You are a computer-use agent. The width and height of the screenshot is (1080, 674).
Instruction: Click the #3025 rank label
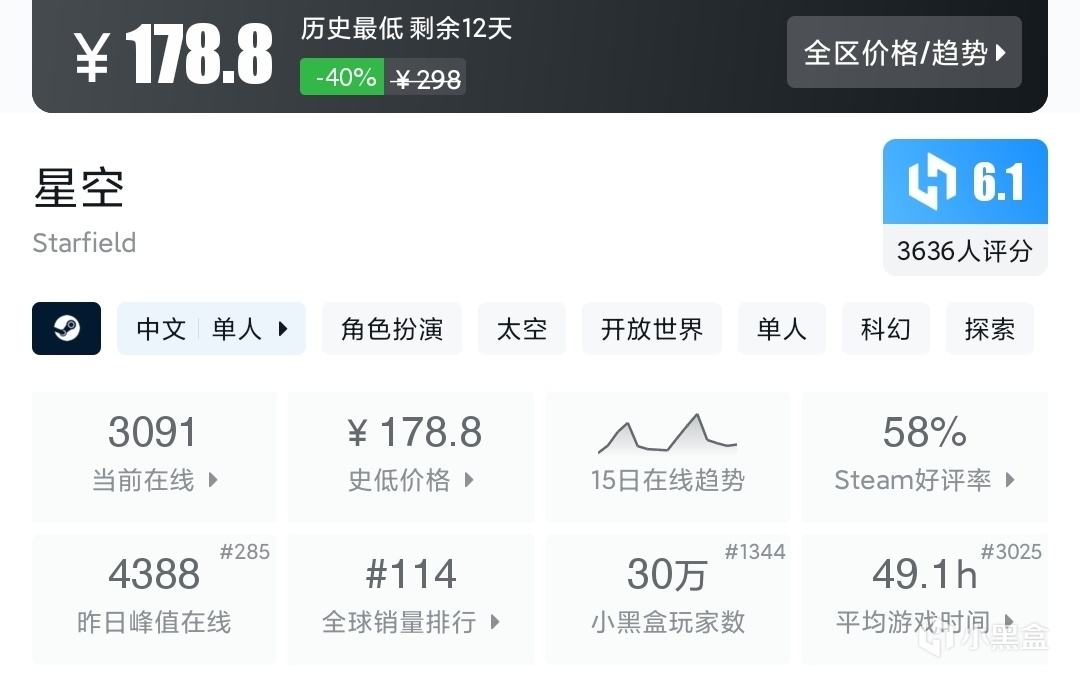[x=1011, y=551]
